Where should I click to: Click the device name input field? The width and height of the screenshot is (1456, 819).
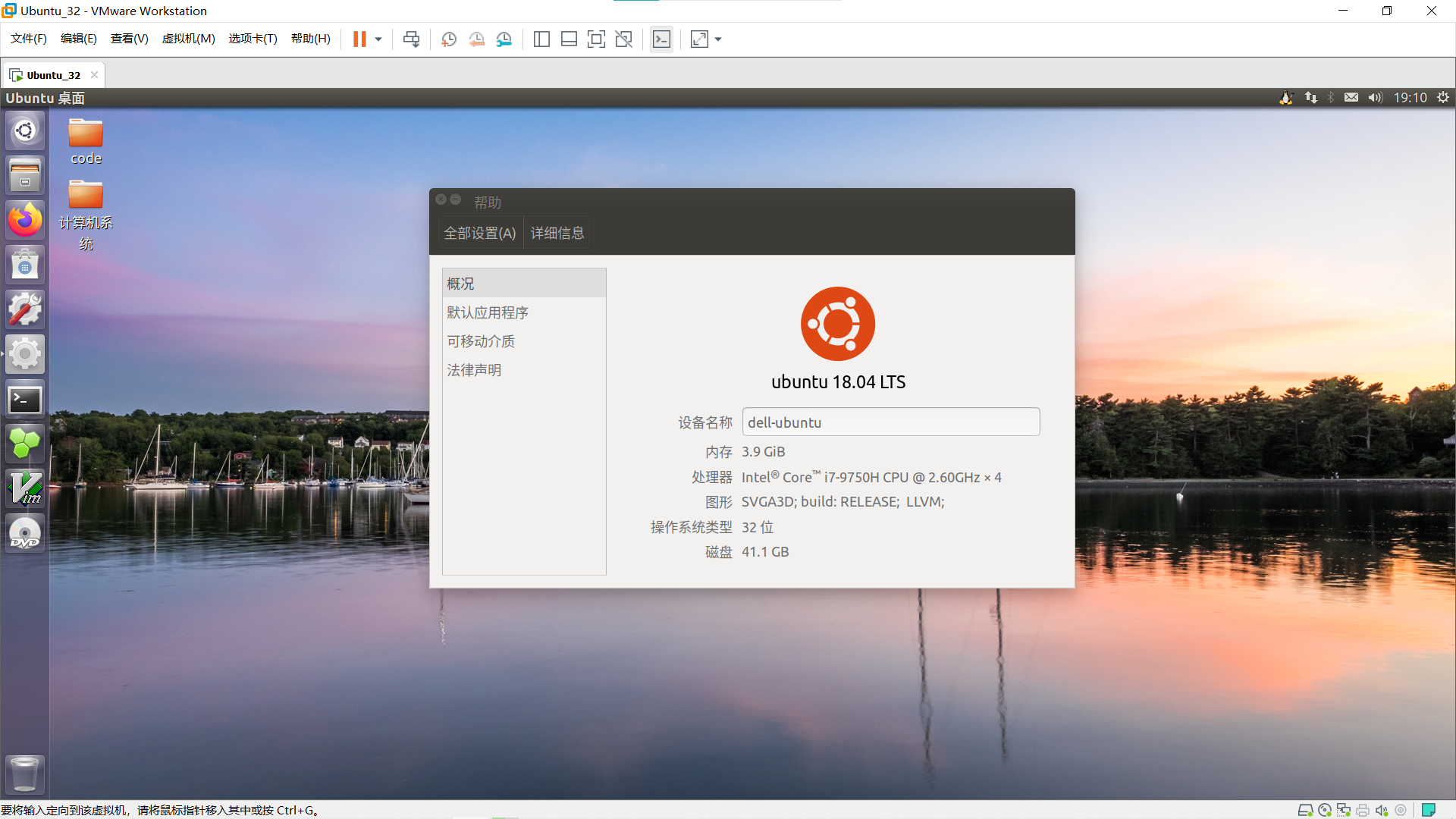tap(890, 422)
